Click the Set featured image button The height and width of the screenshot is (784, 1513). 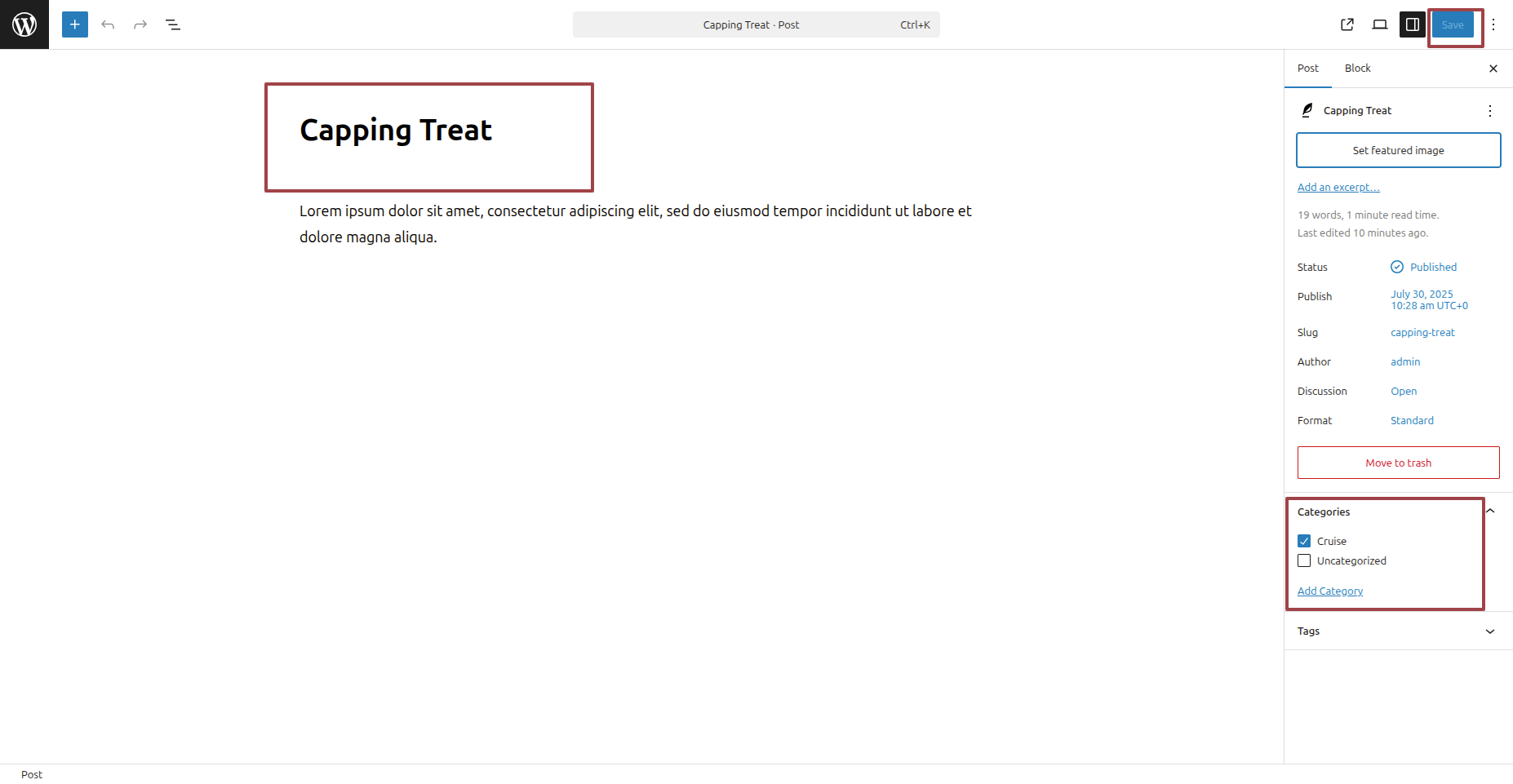tap(1398, 150)
